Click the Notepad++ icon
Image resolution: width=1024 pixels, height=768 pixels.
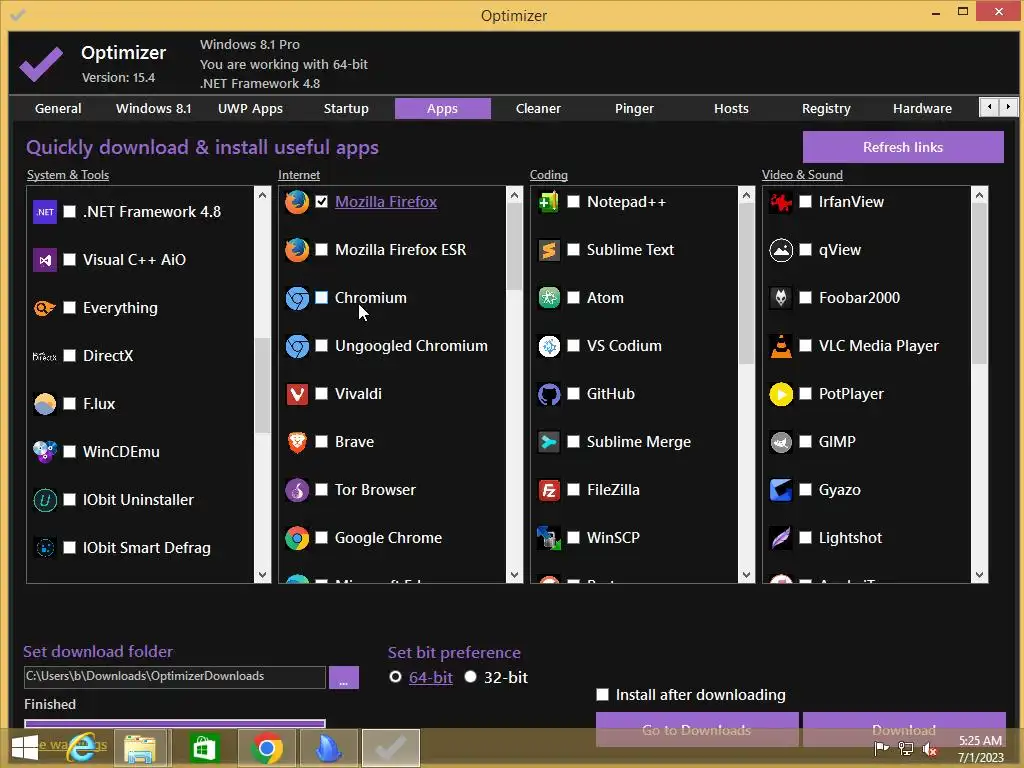point(549,202)
